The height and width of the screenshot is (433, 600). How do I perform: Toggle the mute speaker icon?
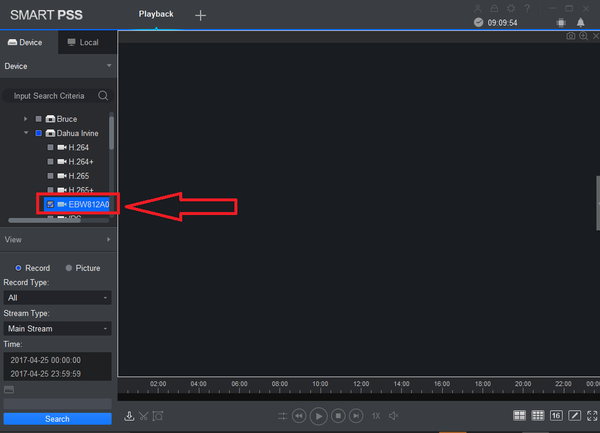click(394, 416)
